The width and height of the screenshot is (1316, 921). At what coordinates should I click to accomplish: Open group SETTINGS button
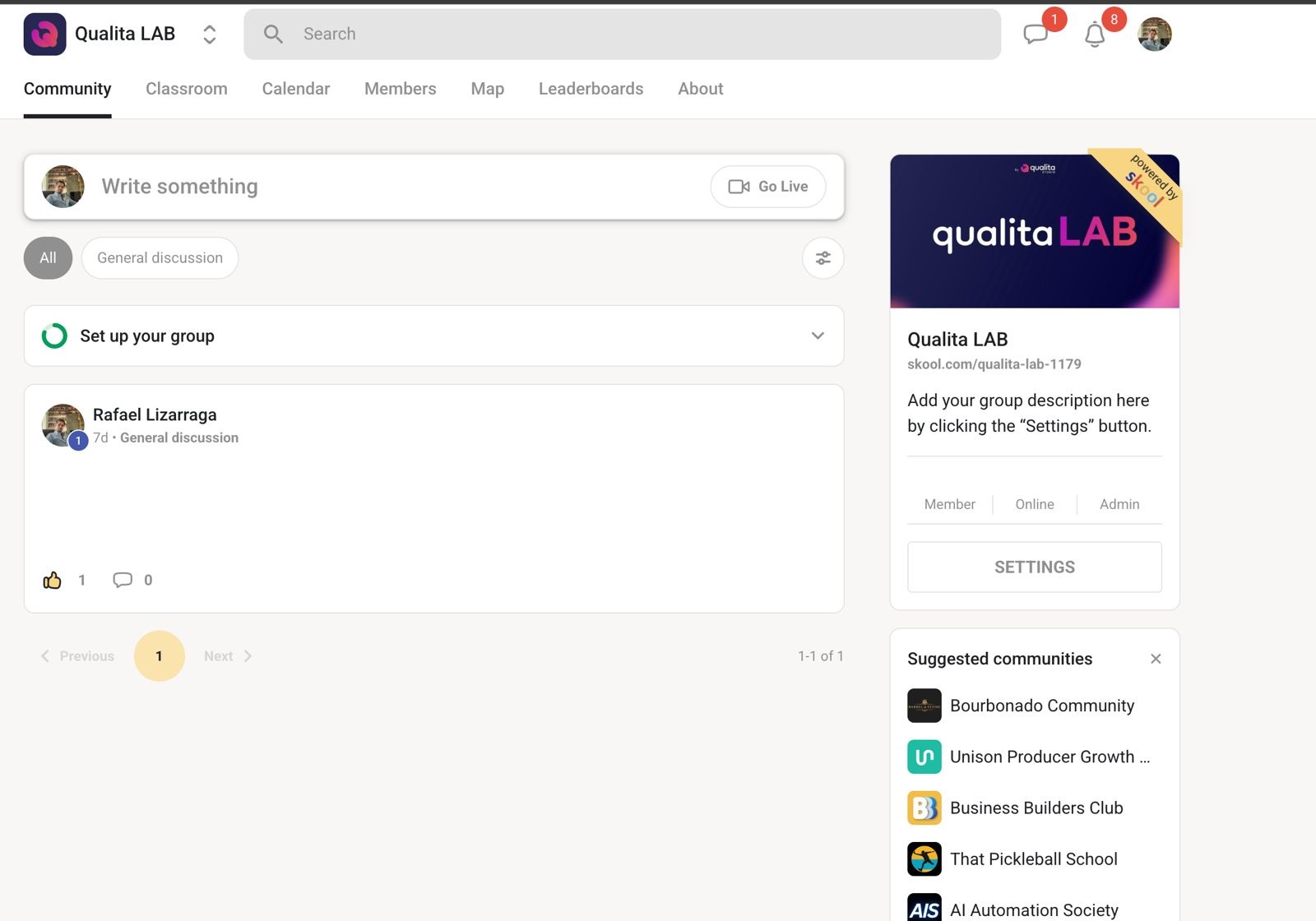tap(1034, 567)
